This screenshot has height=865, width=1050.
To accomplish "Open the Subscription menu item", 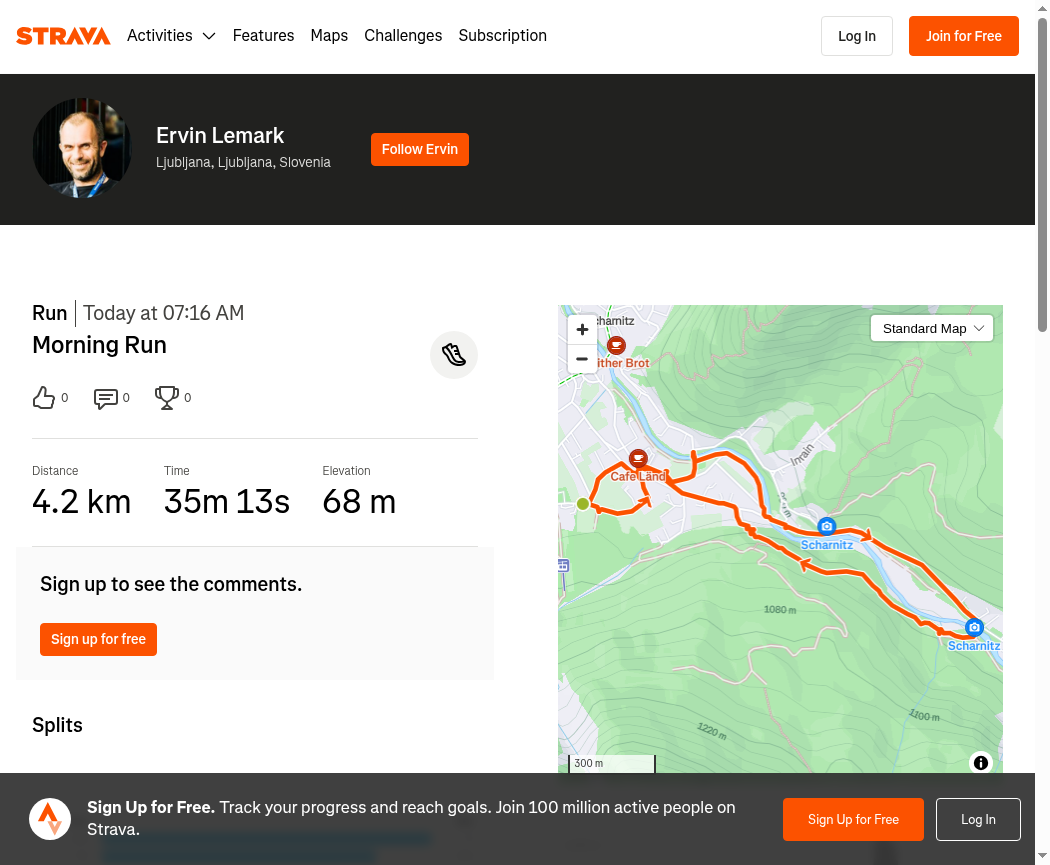I will point(502,35).
